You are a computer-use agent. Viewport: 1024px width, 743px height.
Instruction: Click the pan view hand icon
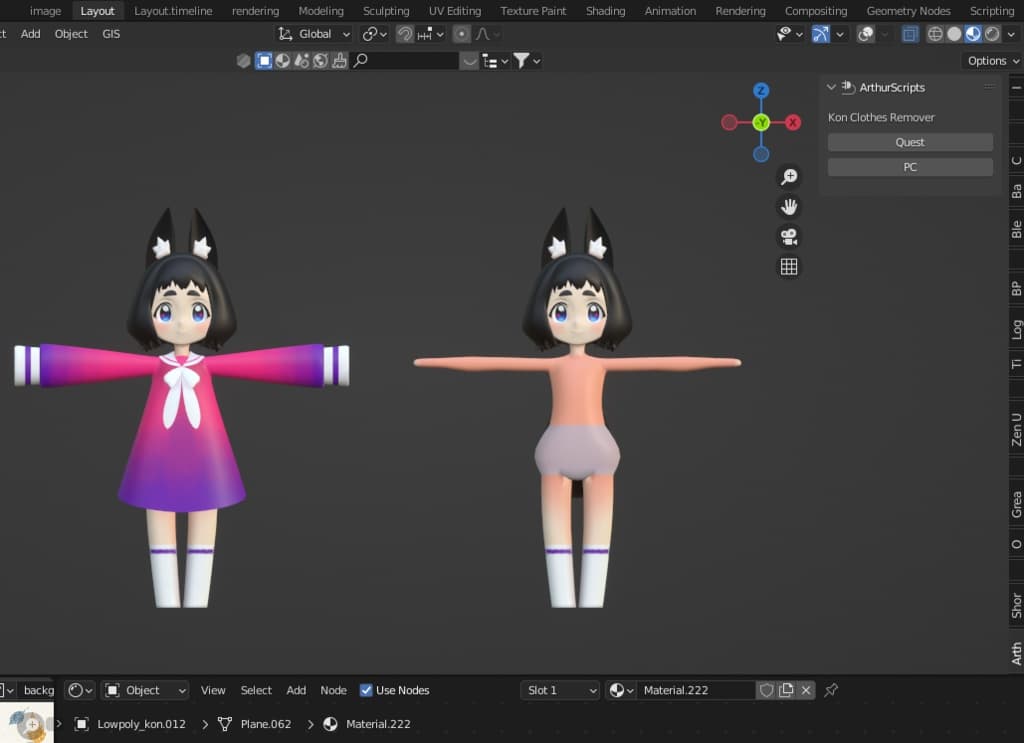(x=789, y=207)
